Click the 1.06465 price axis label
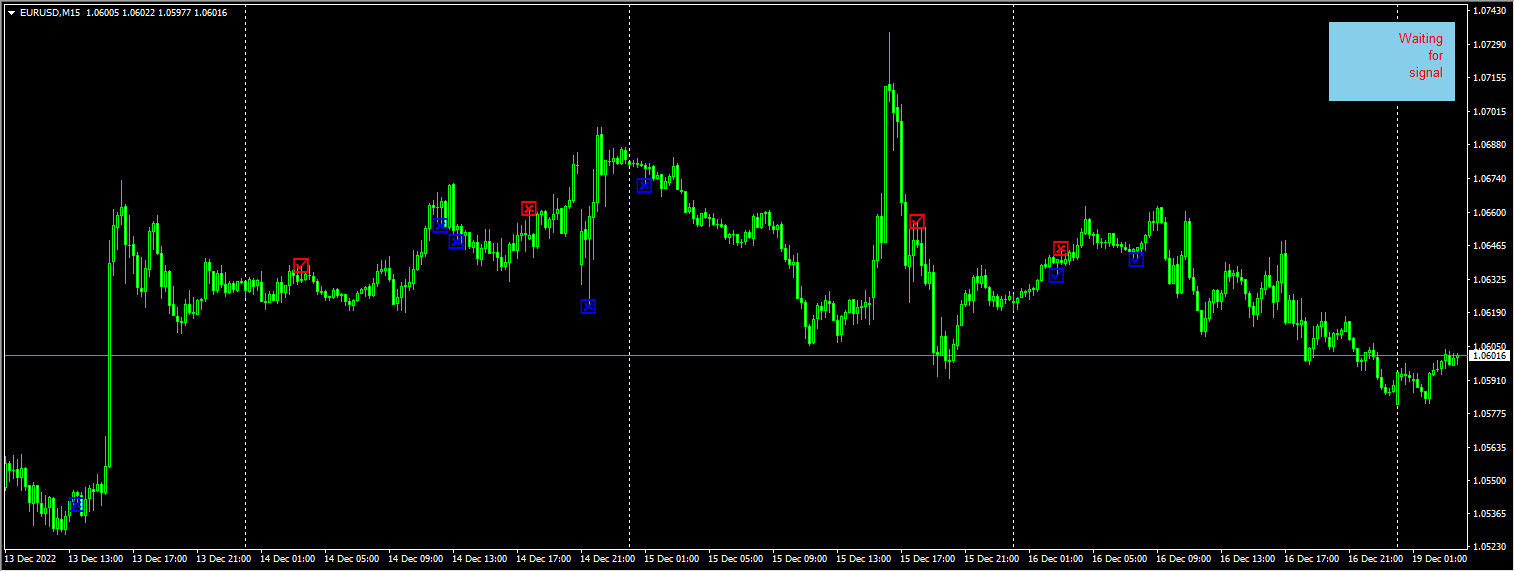 pyautogui.click(x=1490, y=245)
